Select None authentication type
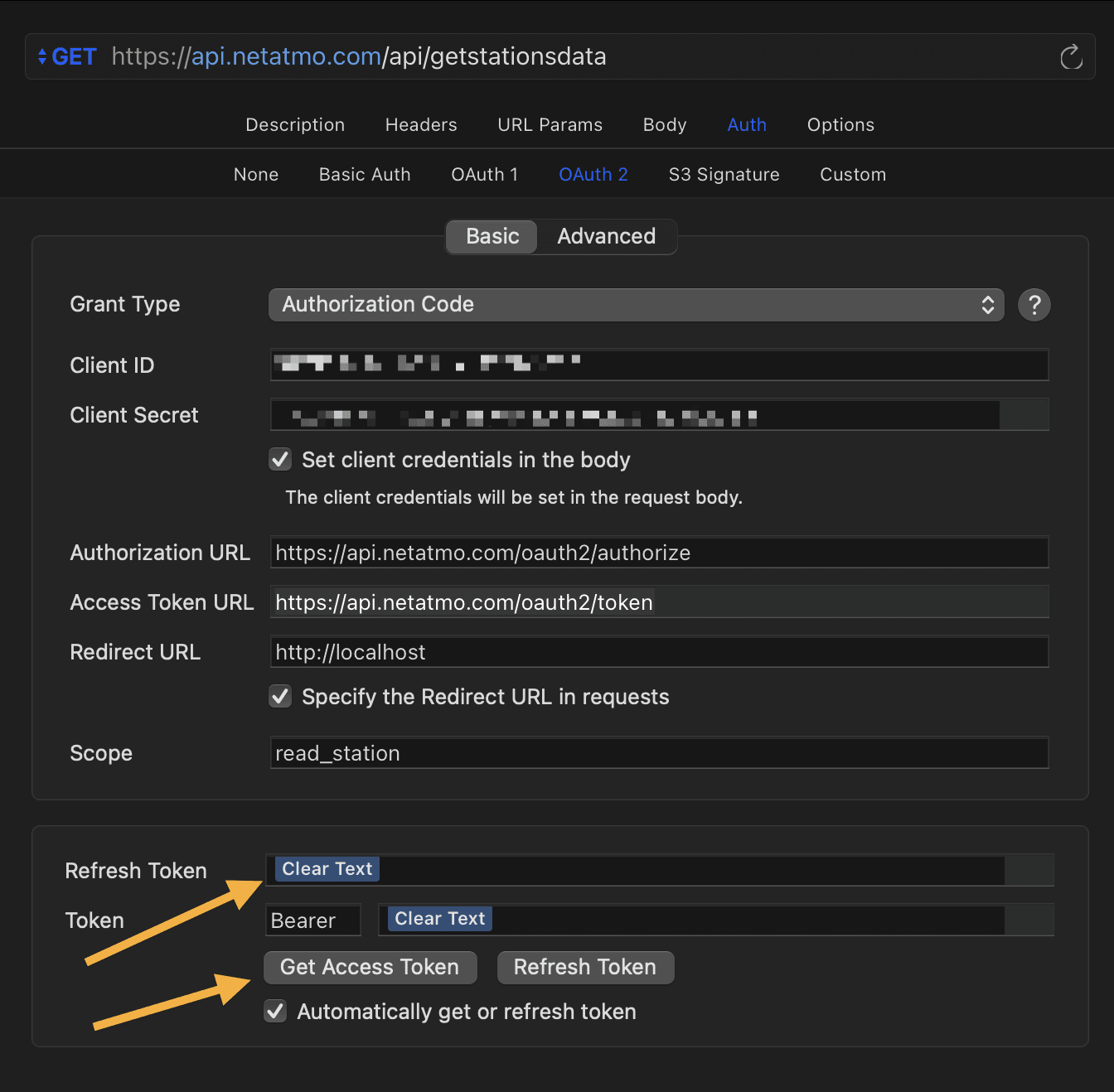 point(256,174)
